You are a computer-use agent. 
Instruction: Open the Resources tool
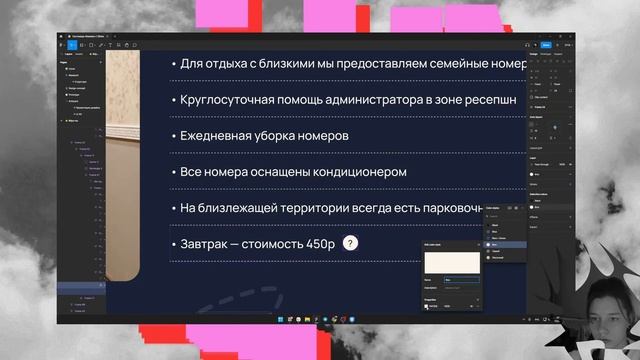pos(118,45)
